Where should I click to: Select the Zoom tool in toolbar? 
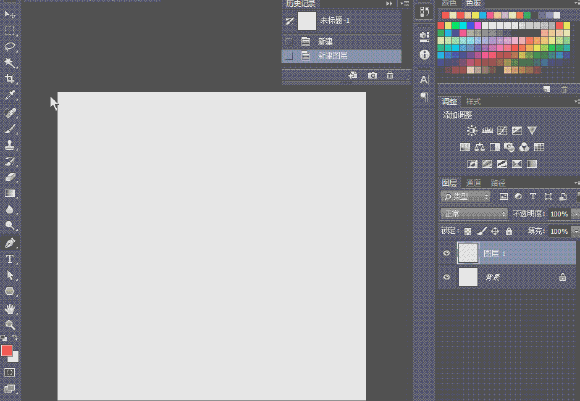pos(10,325)
